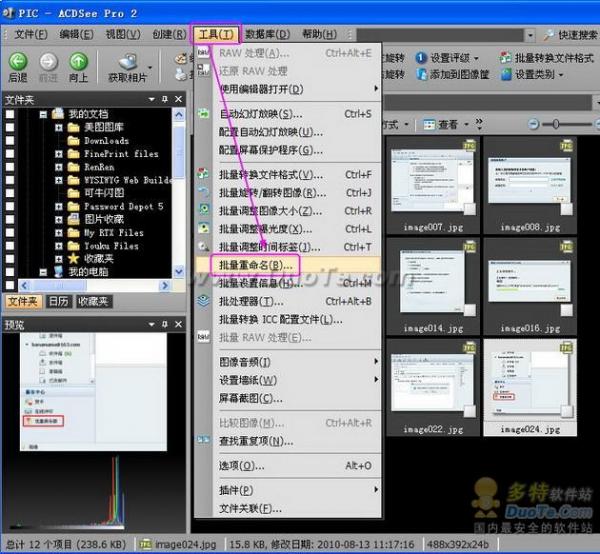Open the 数据库(D) menu
This screenshot has width=600, height=554.
coord(267,34)
